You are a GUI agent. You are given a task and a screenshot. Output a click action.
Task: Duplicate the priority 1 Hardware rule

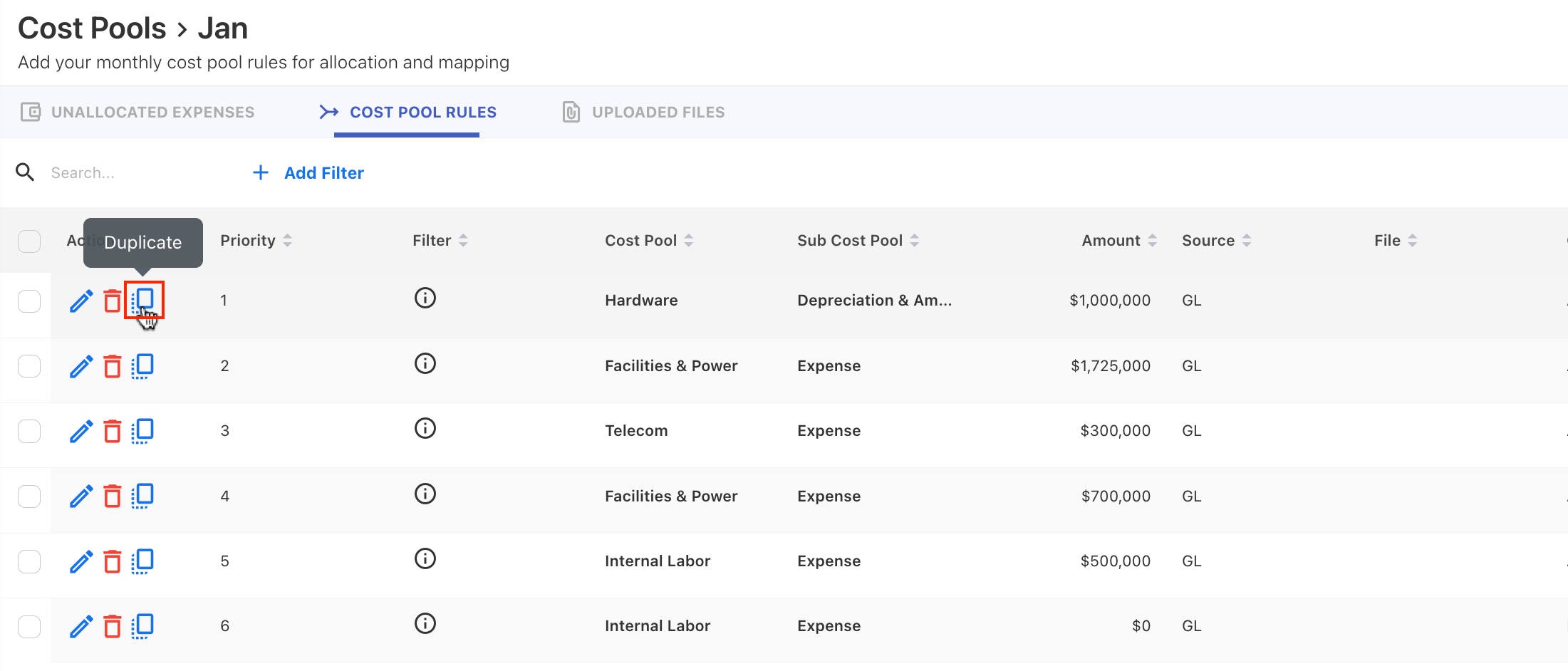coord(143,300)
